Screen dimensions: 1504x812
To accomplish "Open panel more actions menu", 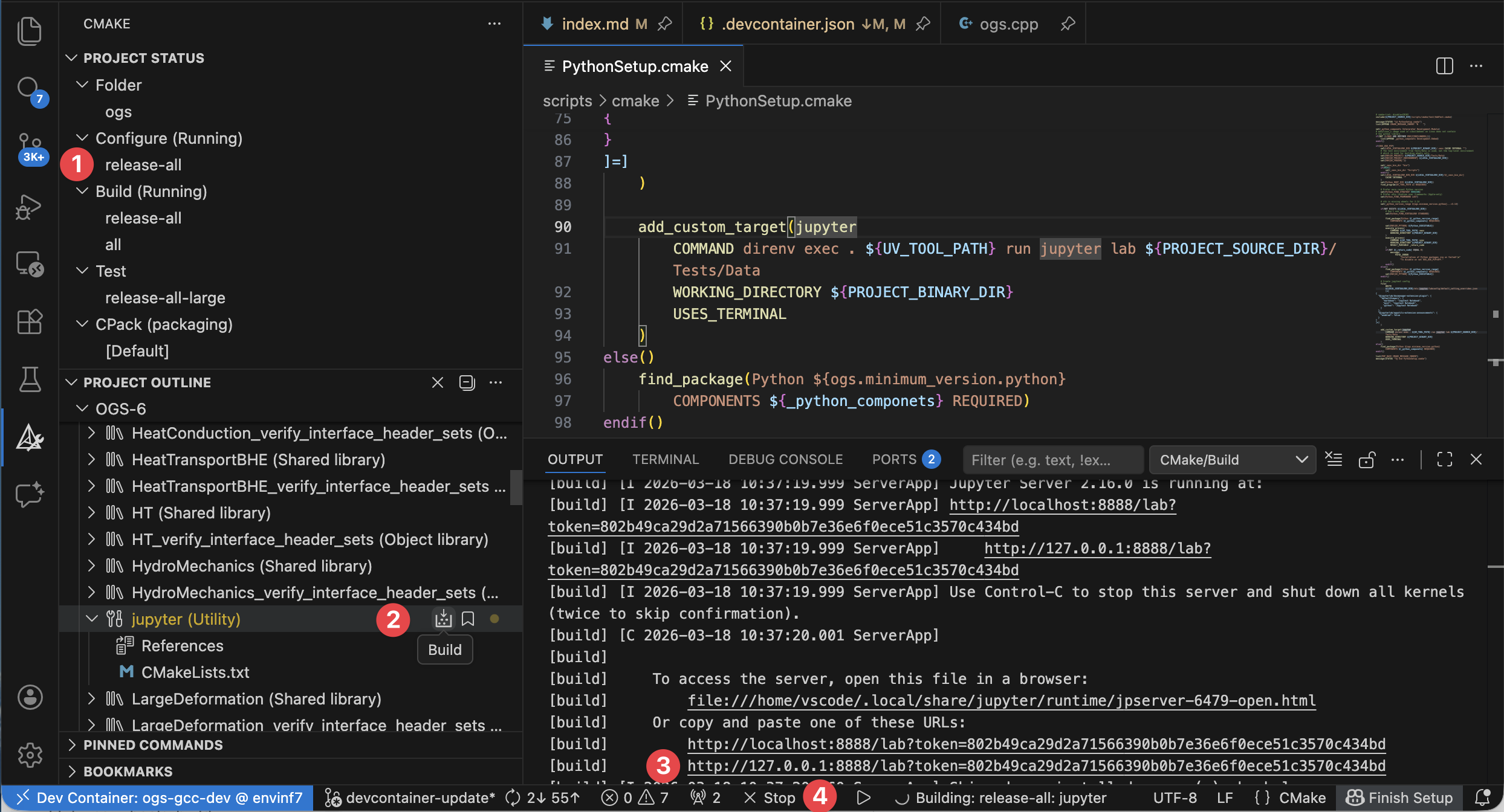I will [x=1398, y=459].
